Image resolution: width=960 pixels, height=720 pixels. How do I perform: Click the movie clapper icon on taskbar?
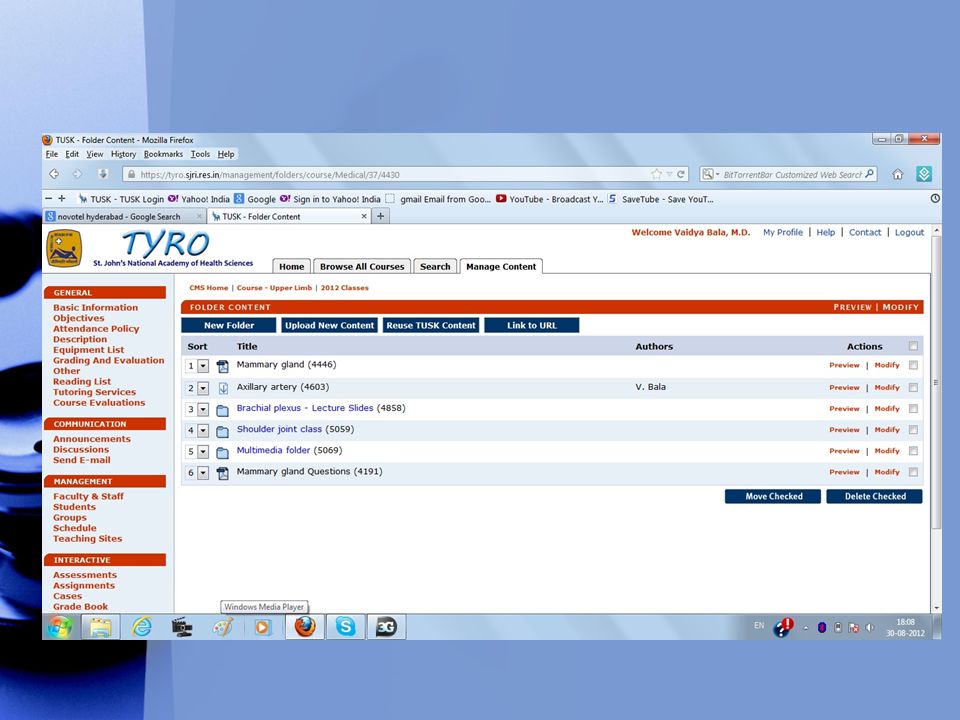182,627
